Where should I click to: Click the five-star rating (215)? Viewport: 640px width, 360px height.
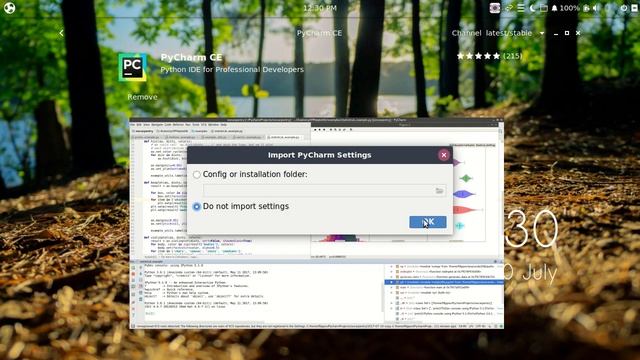click(x=489, y=56)
